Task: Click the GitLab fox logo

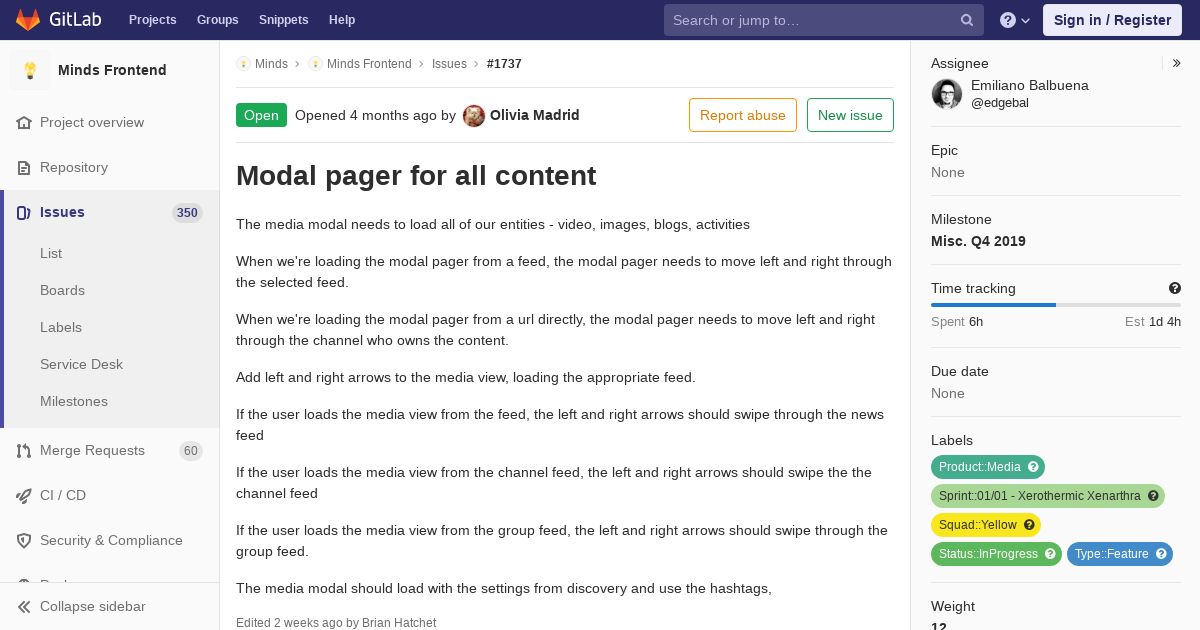Action: coord(28,19)
